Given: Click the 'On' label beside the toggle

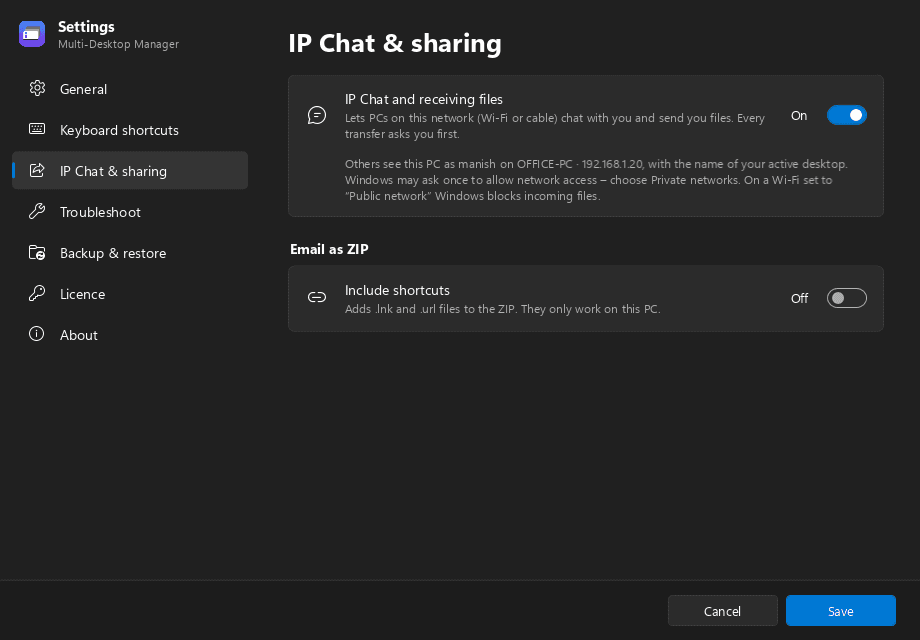Looking at the screenshot, I should tap(799, 116).
